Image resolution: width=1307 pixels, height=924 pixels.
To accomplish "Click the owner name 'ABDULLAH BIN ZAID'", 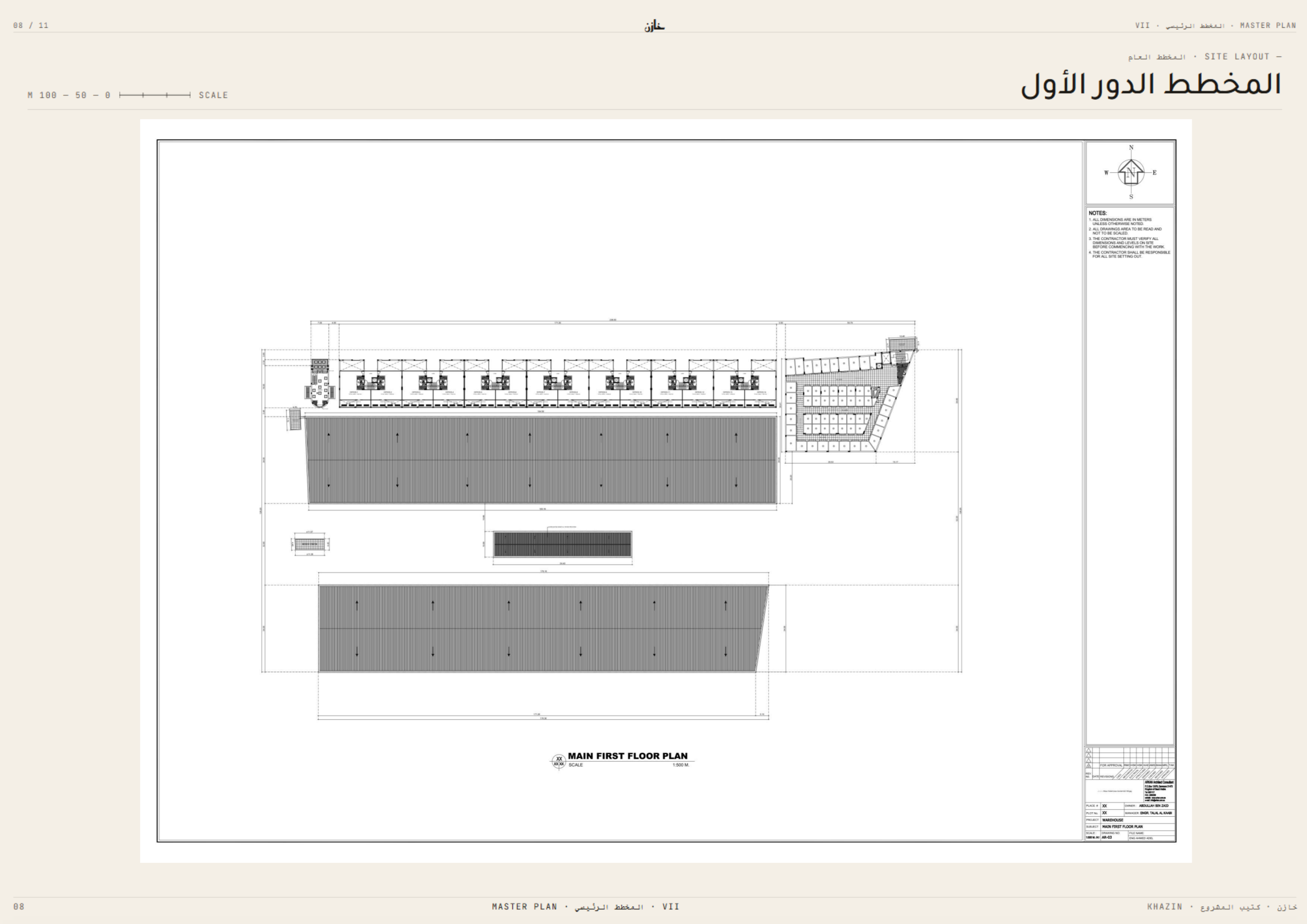I will point(1154,805).
